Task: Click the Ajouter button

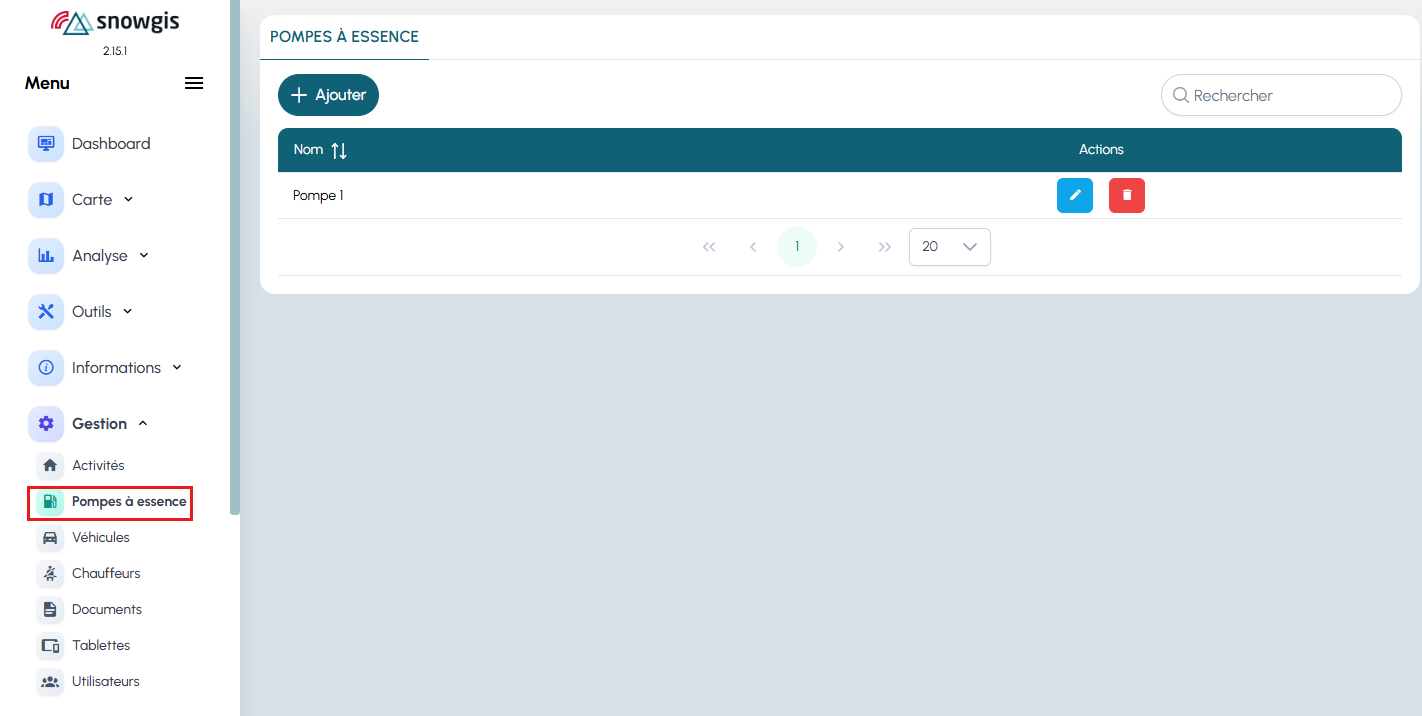Action: tap(328, 95)
